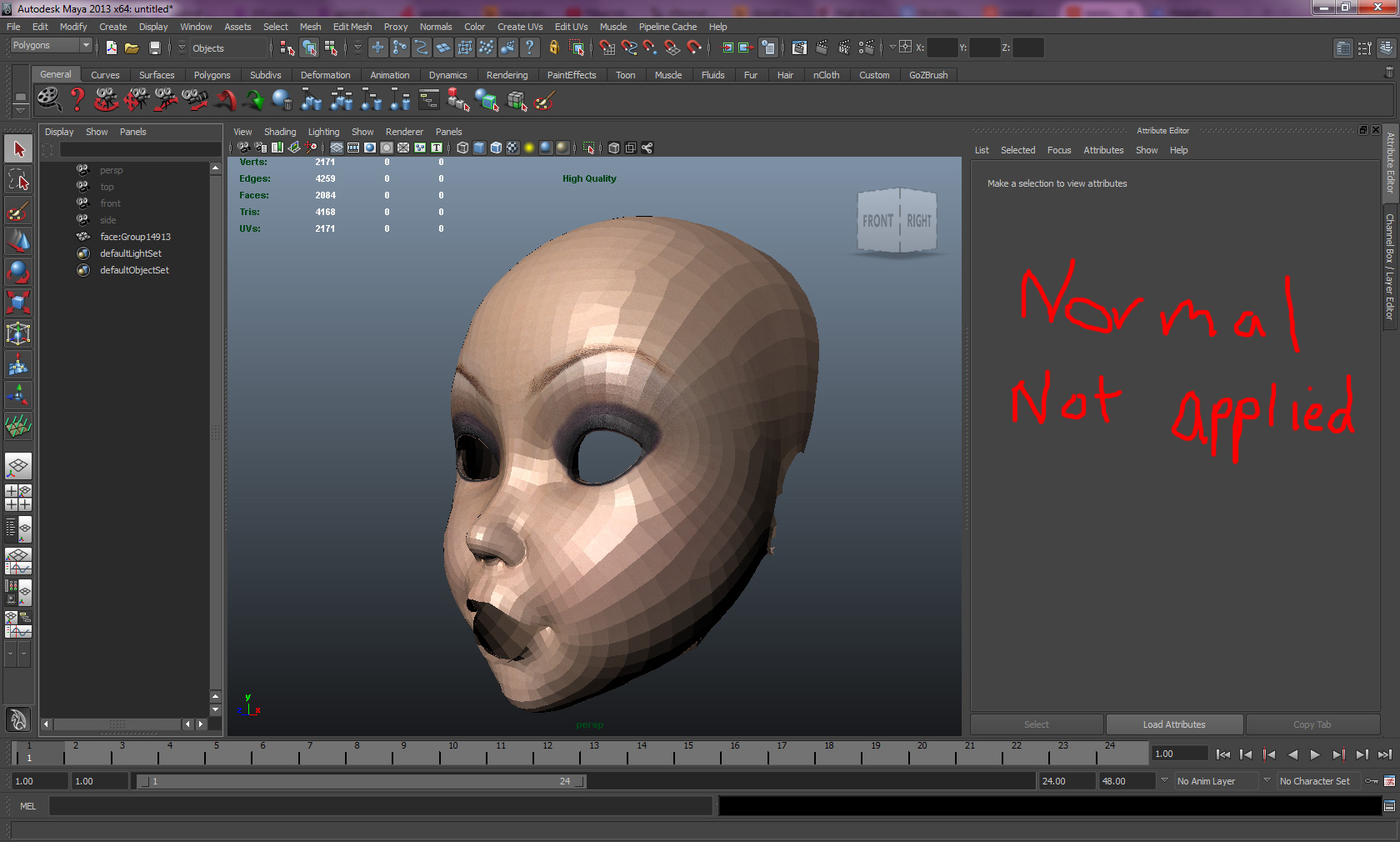Choose the Paint Selection tool
This screenshot has height=842, width=1400.
[x=18, y=211]
